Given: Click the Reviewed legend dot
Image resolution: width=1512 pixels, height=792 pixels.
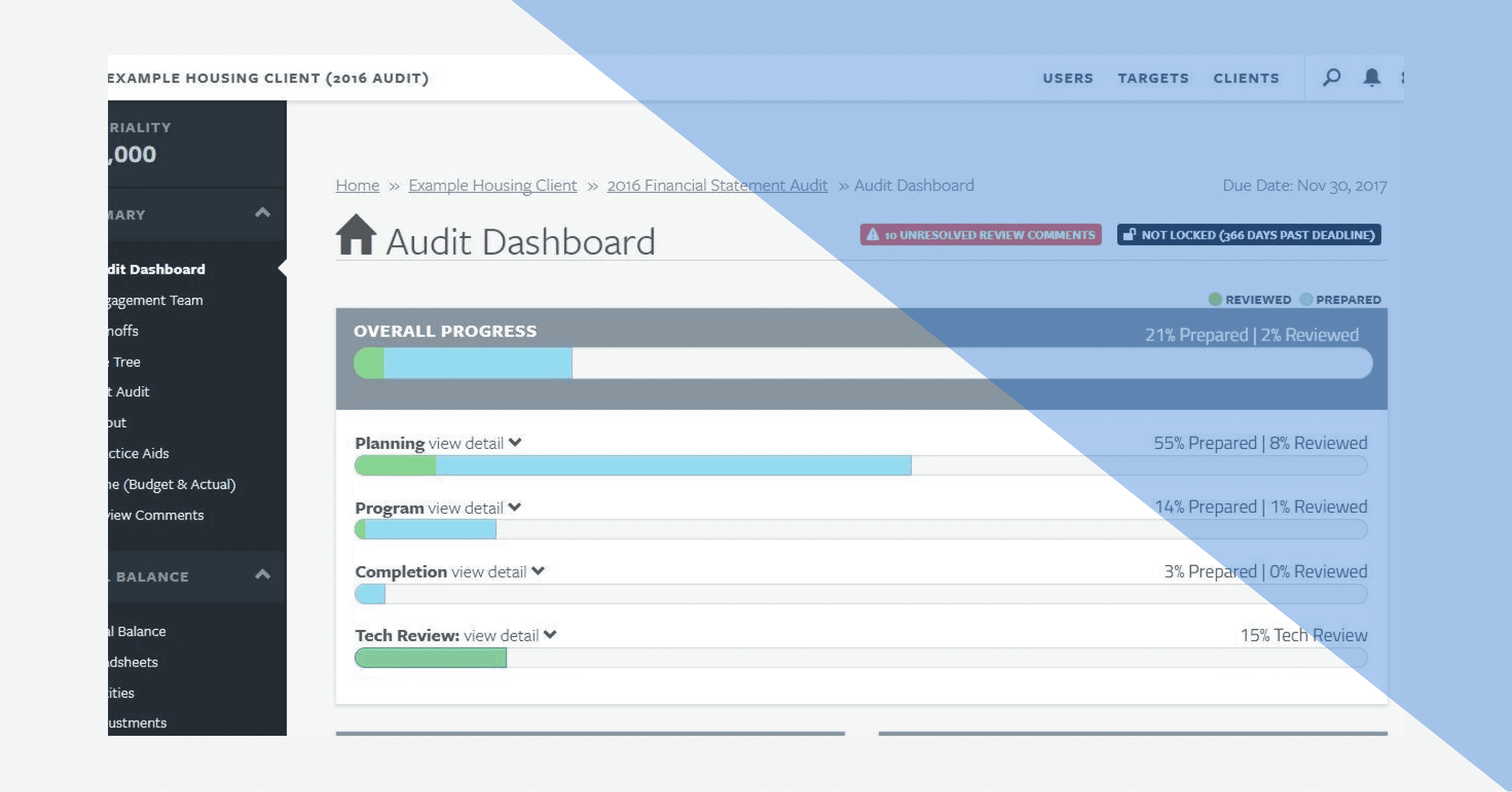Looking at the screenshot, I should click(1214, 299).
